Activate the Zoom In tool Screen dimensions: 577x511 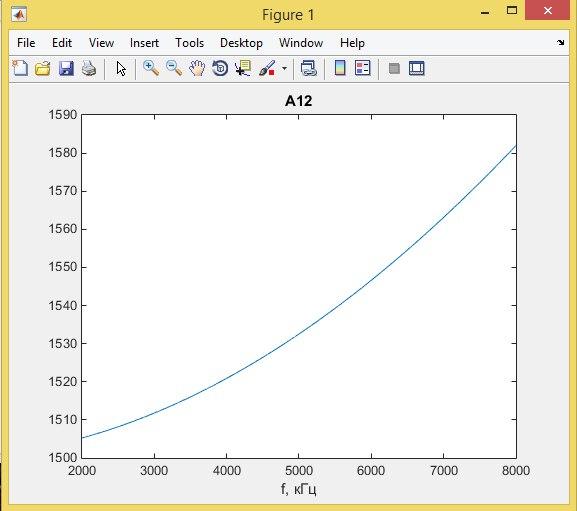[151, 68]
